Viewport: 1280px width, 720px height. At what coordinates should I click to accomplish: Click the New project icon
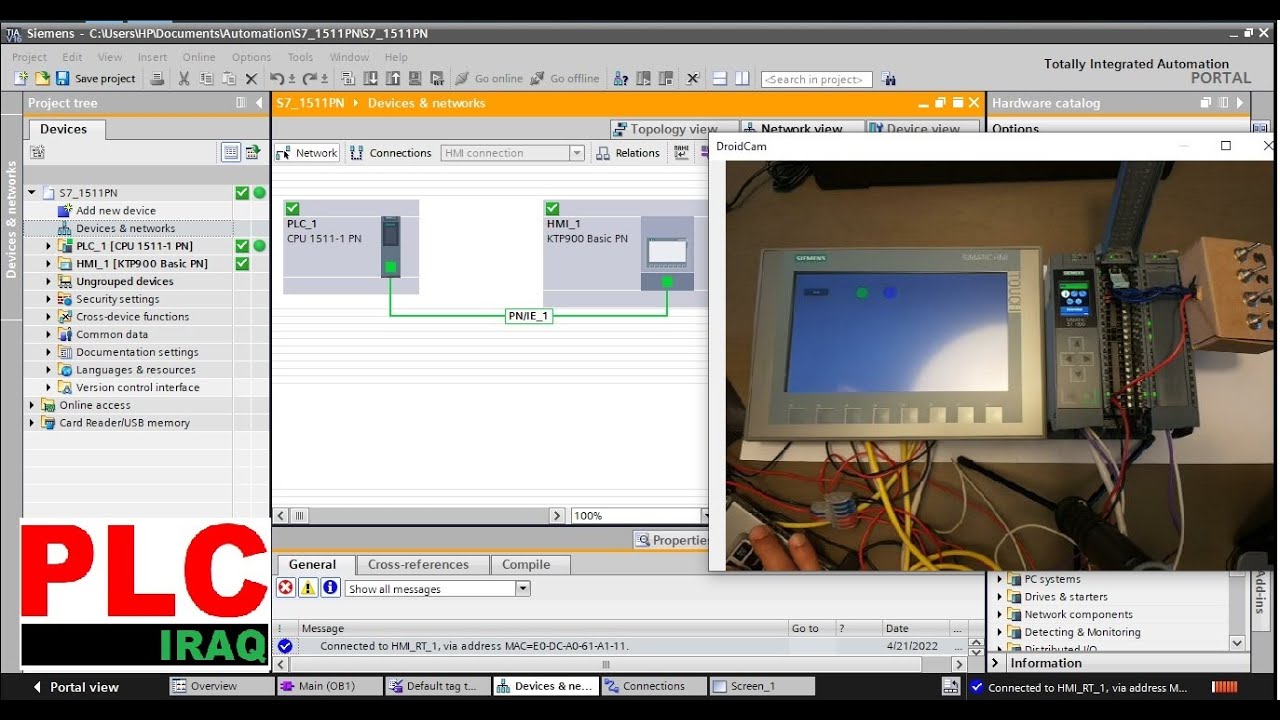point(20,78)
